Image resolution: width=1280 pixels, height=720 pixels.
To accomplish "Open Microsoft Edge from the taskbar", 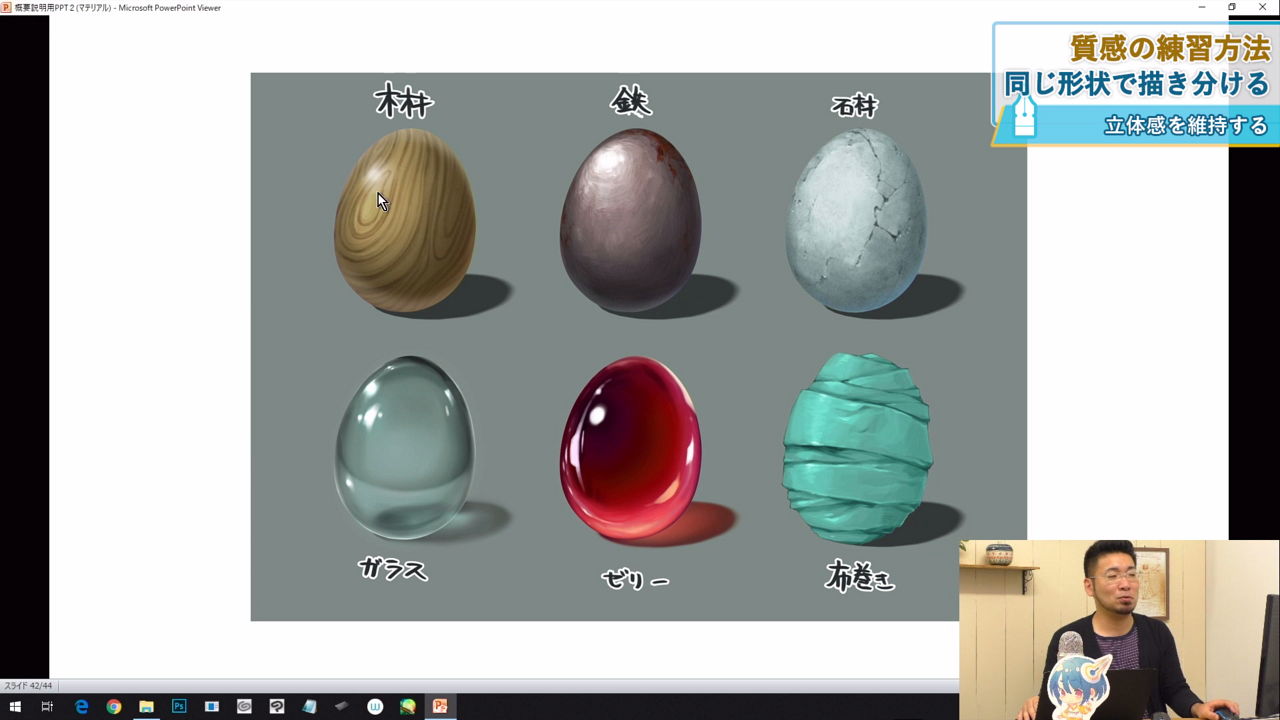I will point(81,706).
